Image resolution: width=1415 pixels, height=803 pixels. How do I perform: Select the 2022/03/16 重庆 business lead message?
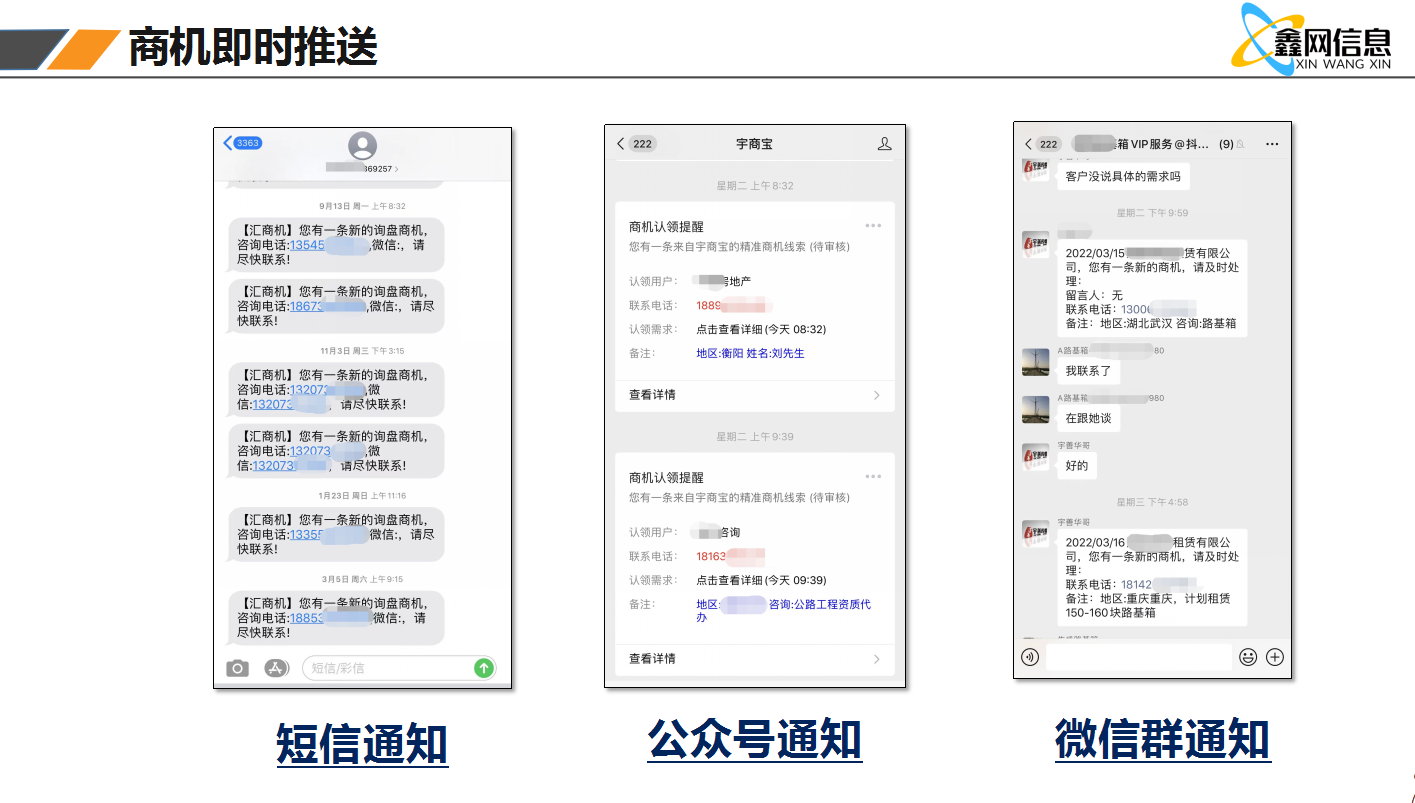1152,577
